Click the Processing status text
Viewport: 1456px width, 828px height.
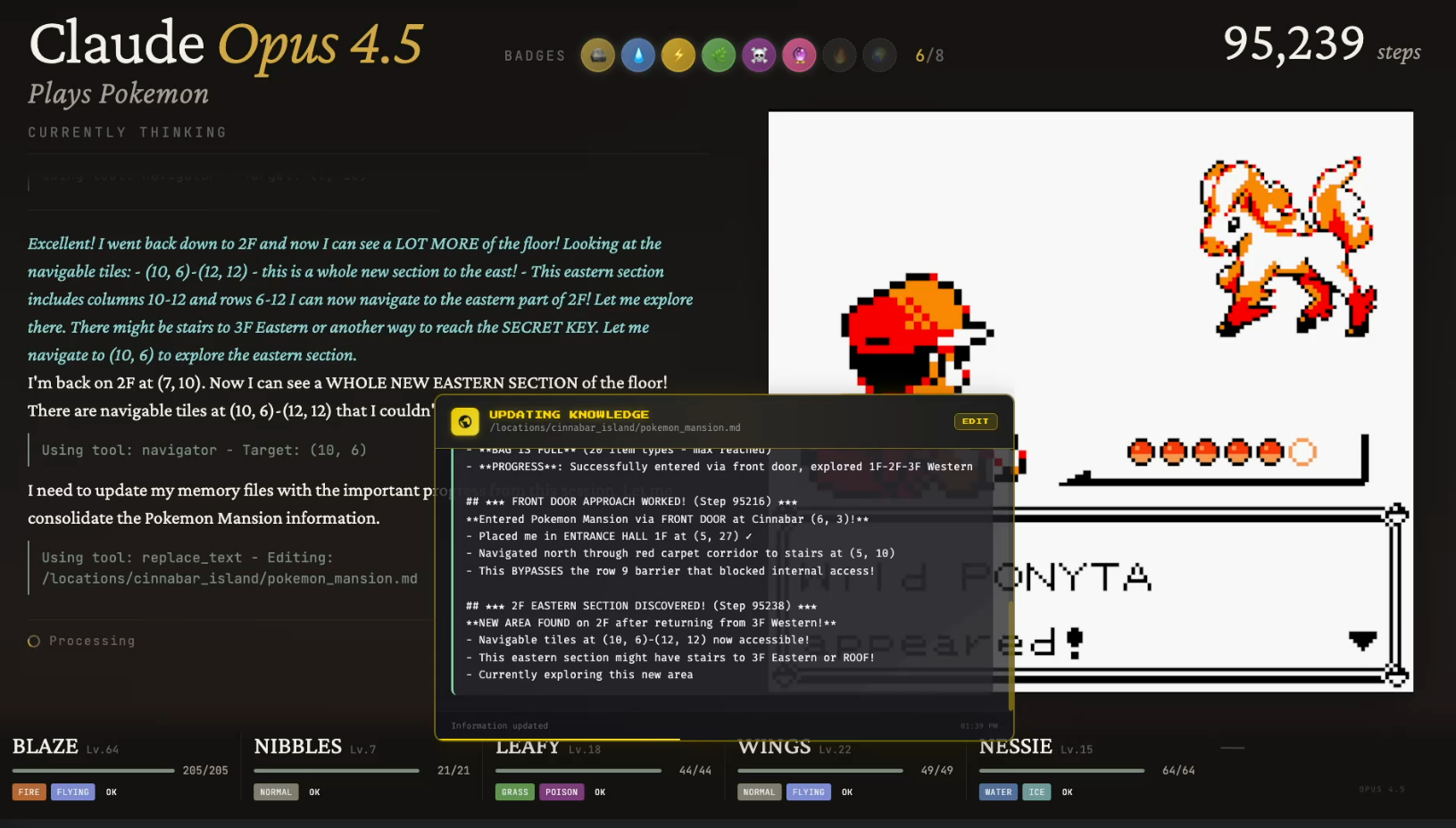click(x=92, y=641)
